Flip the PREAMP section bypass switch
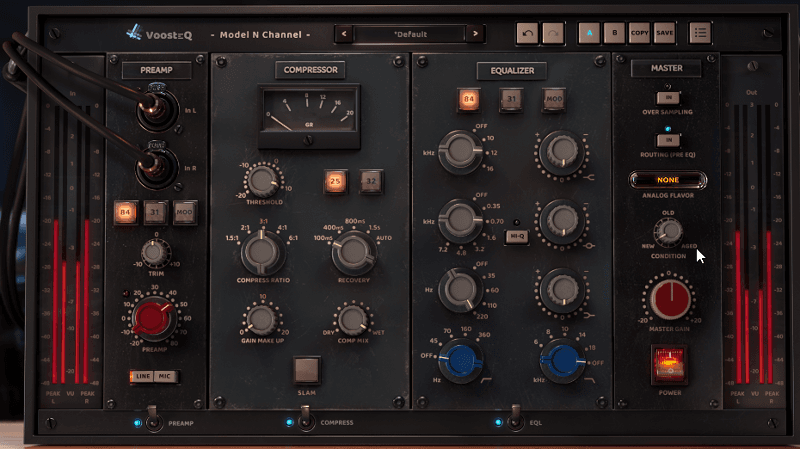This screenshot has width=800, height=449. click(153, 419)
